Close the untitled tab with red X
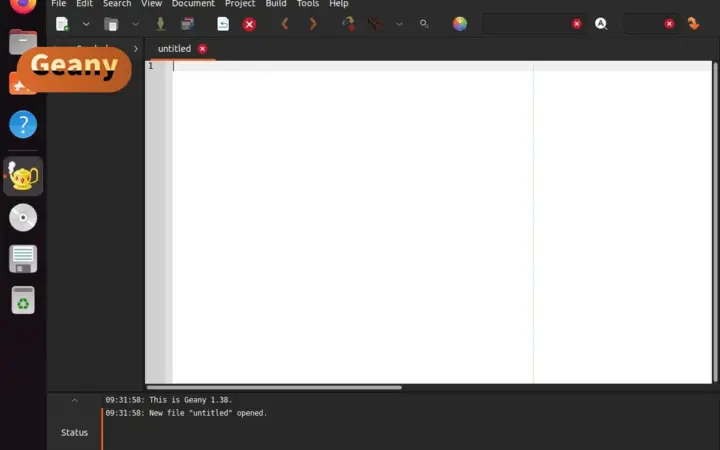Viewport: 720px width, 450px height. [202, 49]
